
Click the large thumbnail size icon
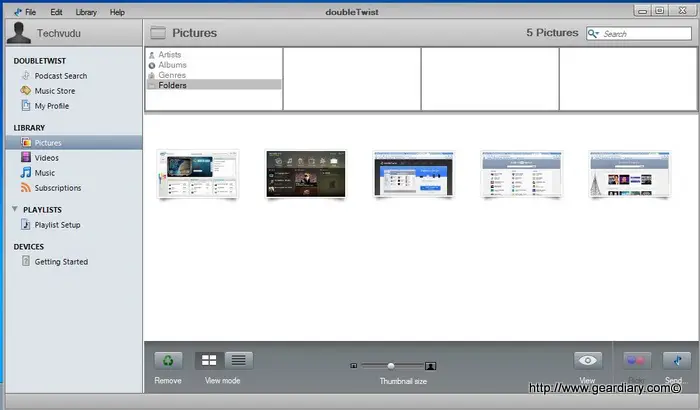(430, 366)
